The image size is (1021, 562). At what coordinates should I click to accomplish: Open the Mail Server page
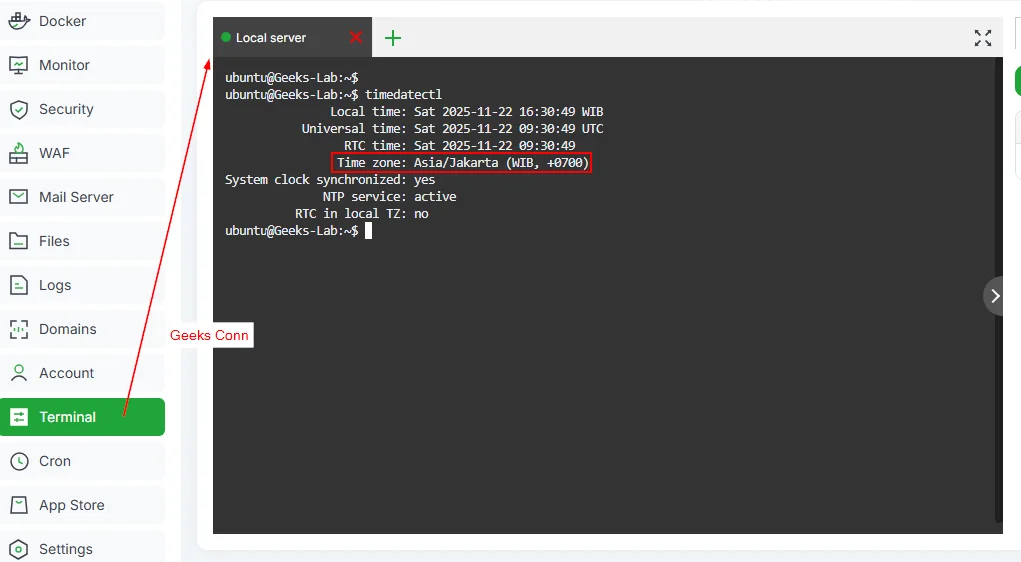point(82,197)
